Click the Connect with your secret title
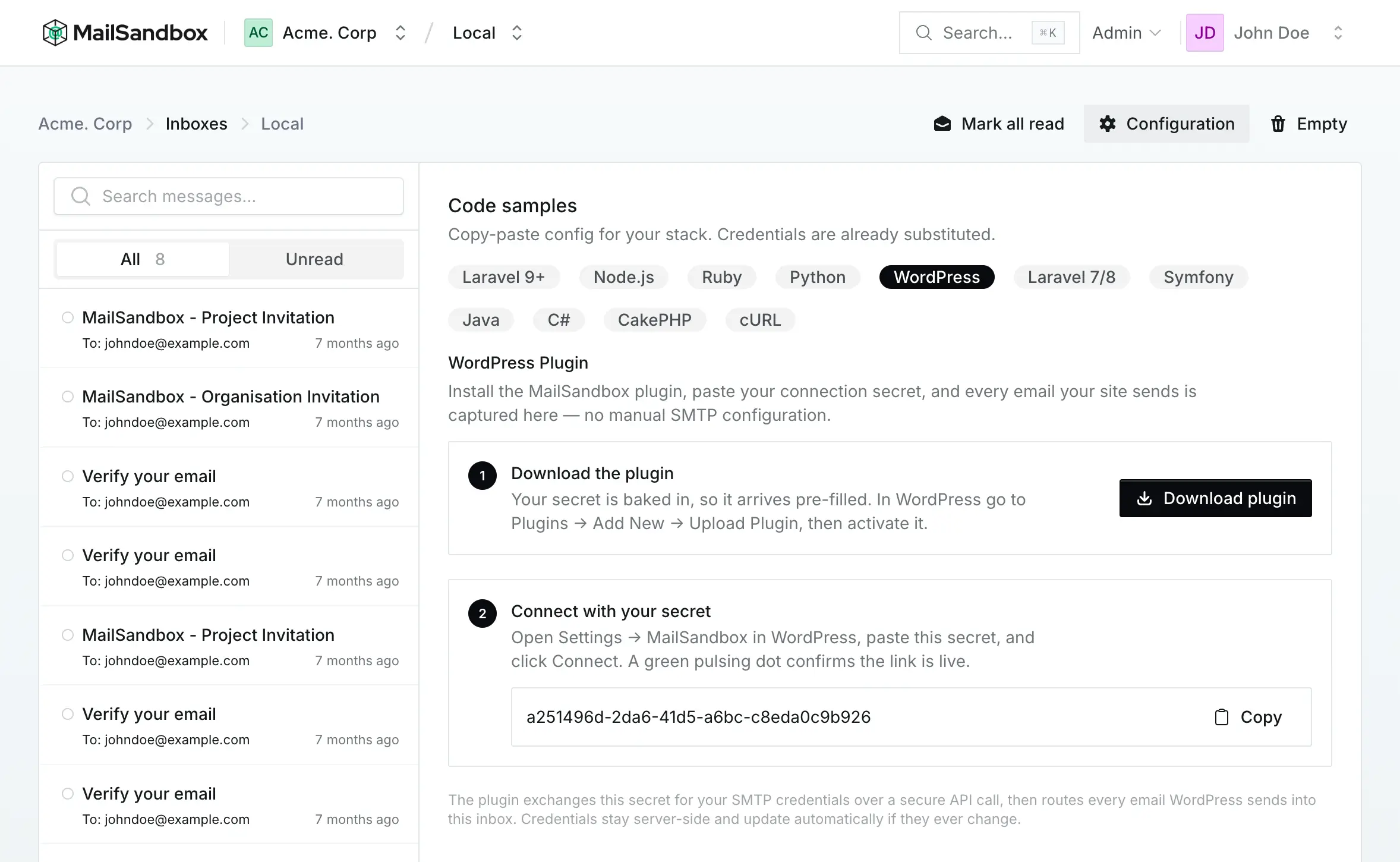This screenshot has width=1400, height=862. [x=611, y=611]
